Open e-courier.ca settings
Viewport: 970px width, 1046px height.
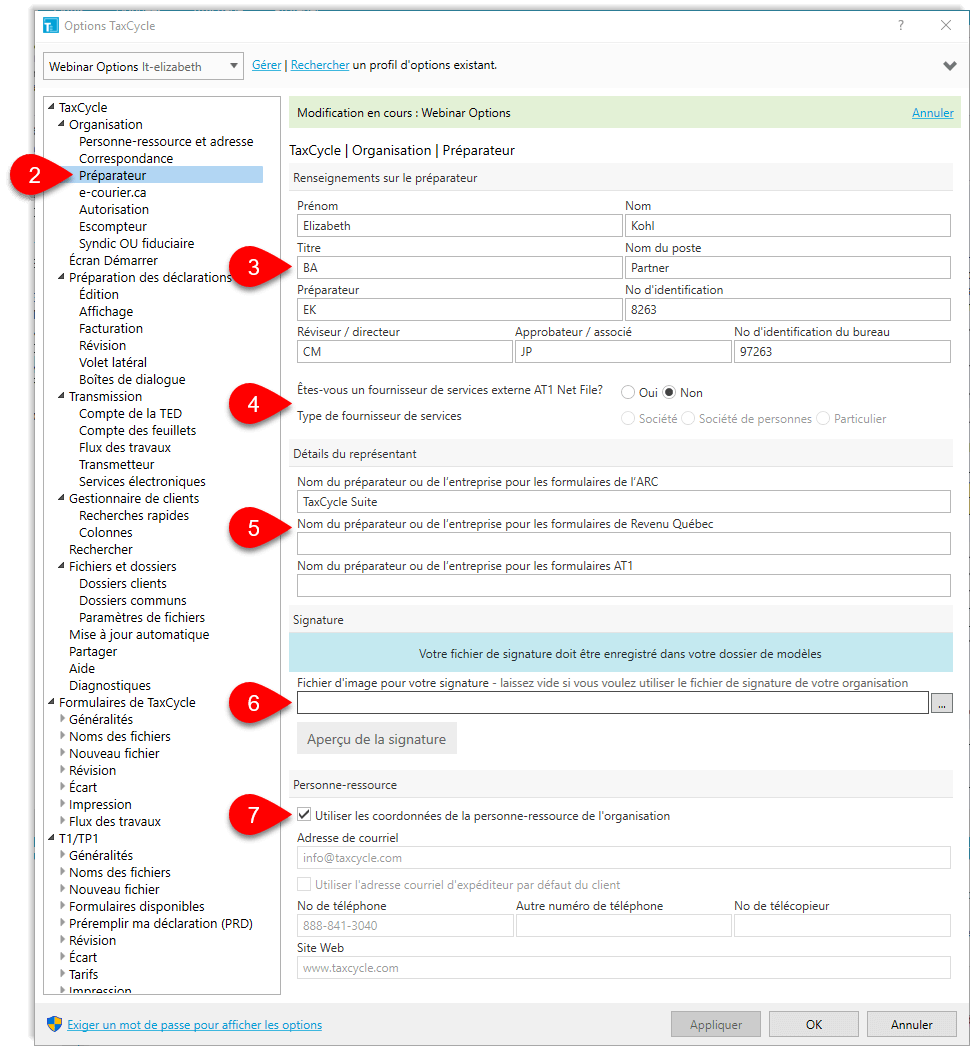tap(112, 193)
